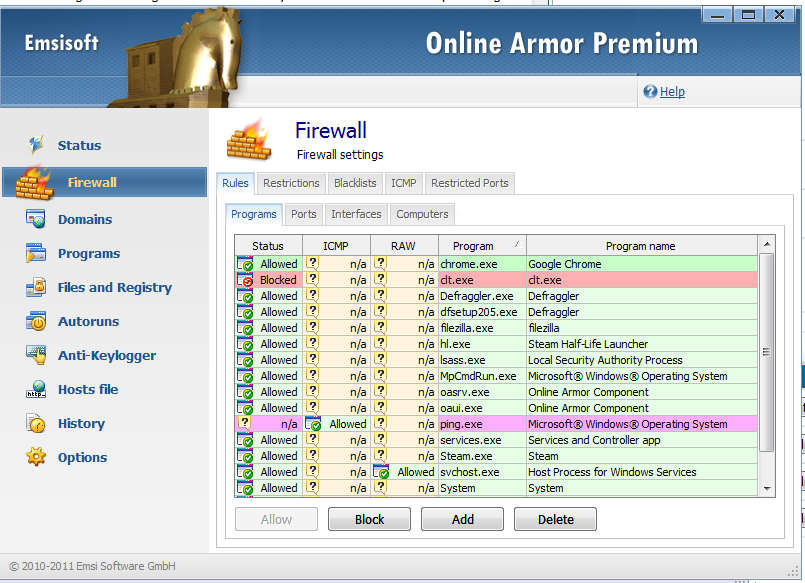This screenshot has width=805, height=583.
Task: Close the Online Armor window
Action: point(780,15)
